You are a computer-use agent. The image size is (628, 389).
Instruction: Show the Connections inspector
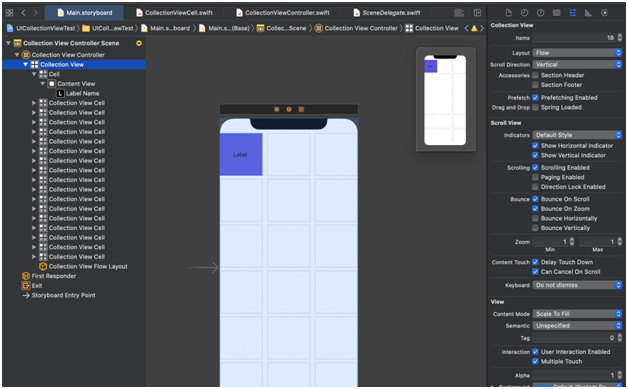coord(605,13)
